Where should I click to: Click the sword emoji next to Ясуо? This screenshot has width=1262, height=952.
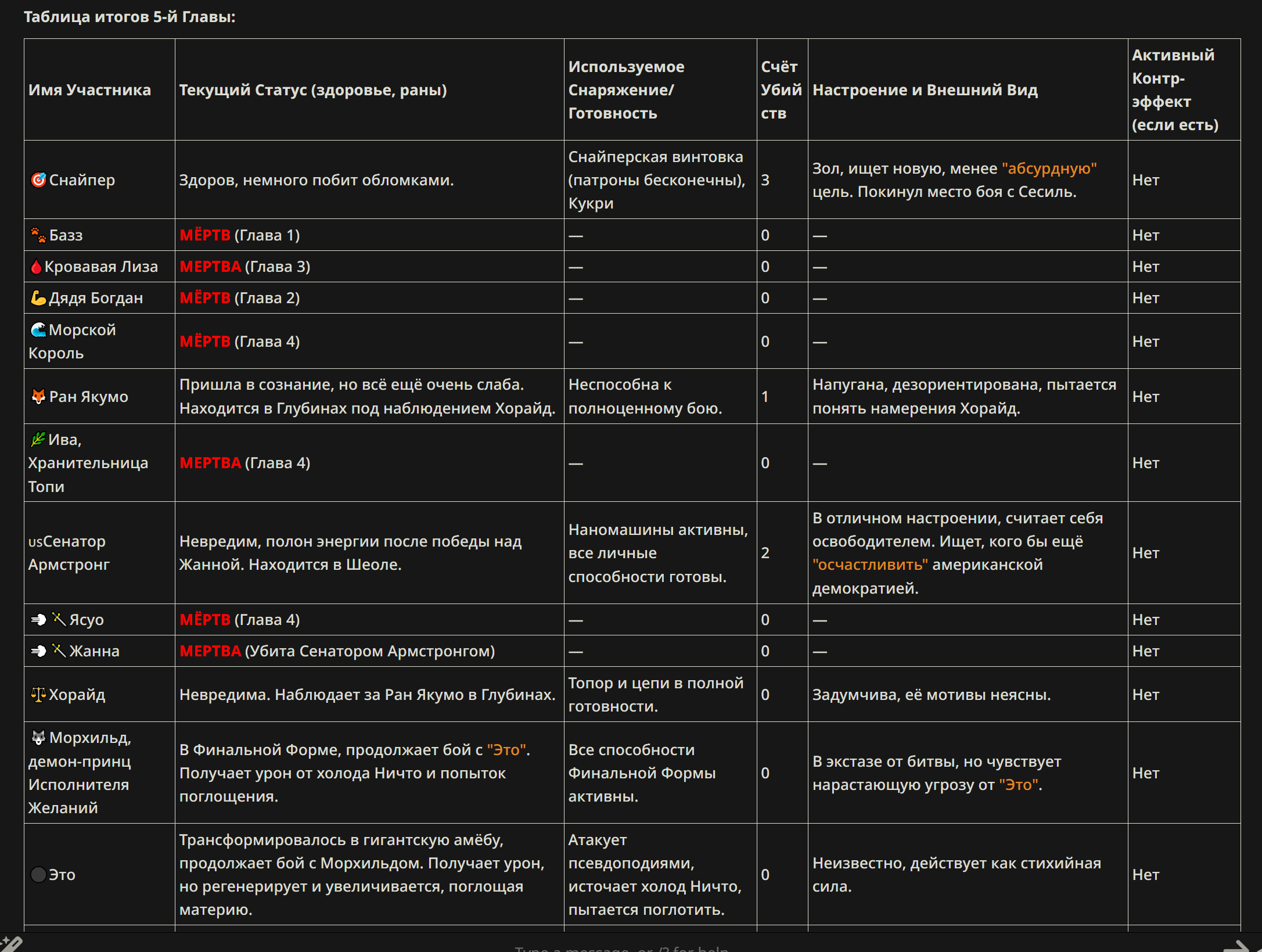point(59,619)
